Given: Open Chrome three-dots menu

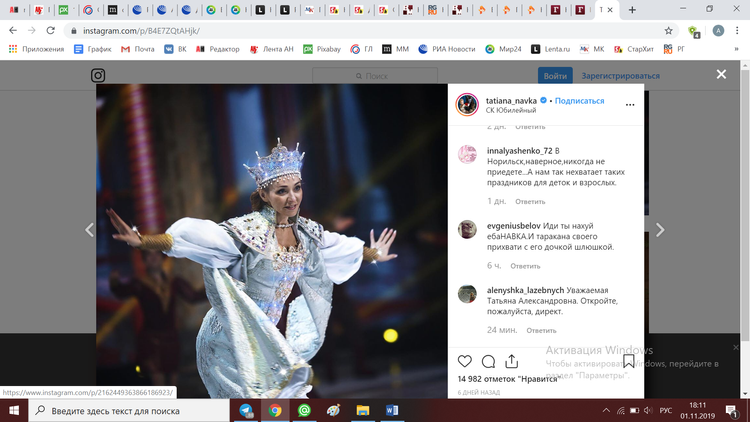Looking at the screenshot, I should coord(737,31).
